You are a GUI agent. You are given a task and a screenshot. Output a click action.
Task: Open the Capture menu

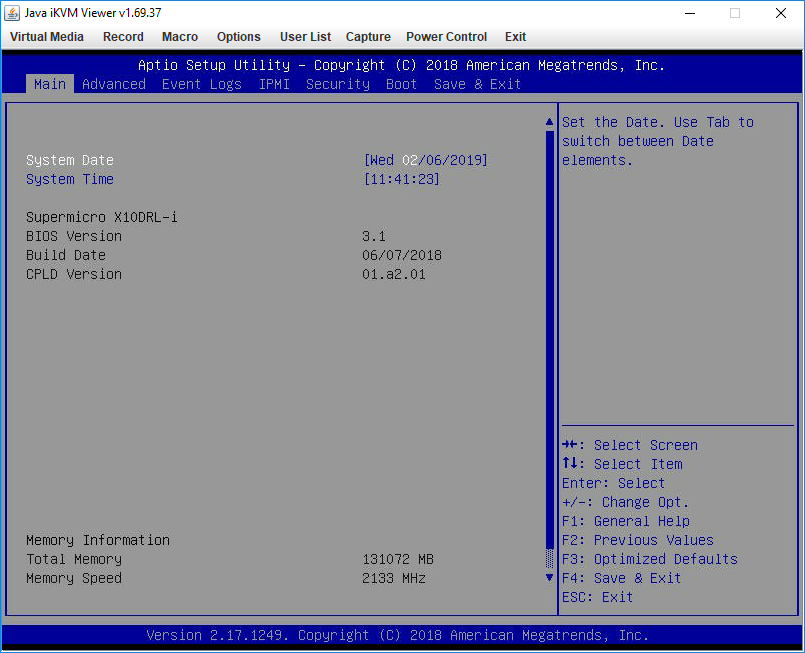coord(368,37)
